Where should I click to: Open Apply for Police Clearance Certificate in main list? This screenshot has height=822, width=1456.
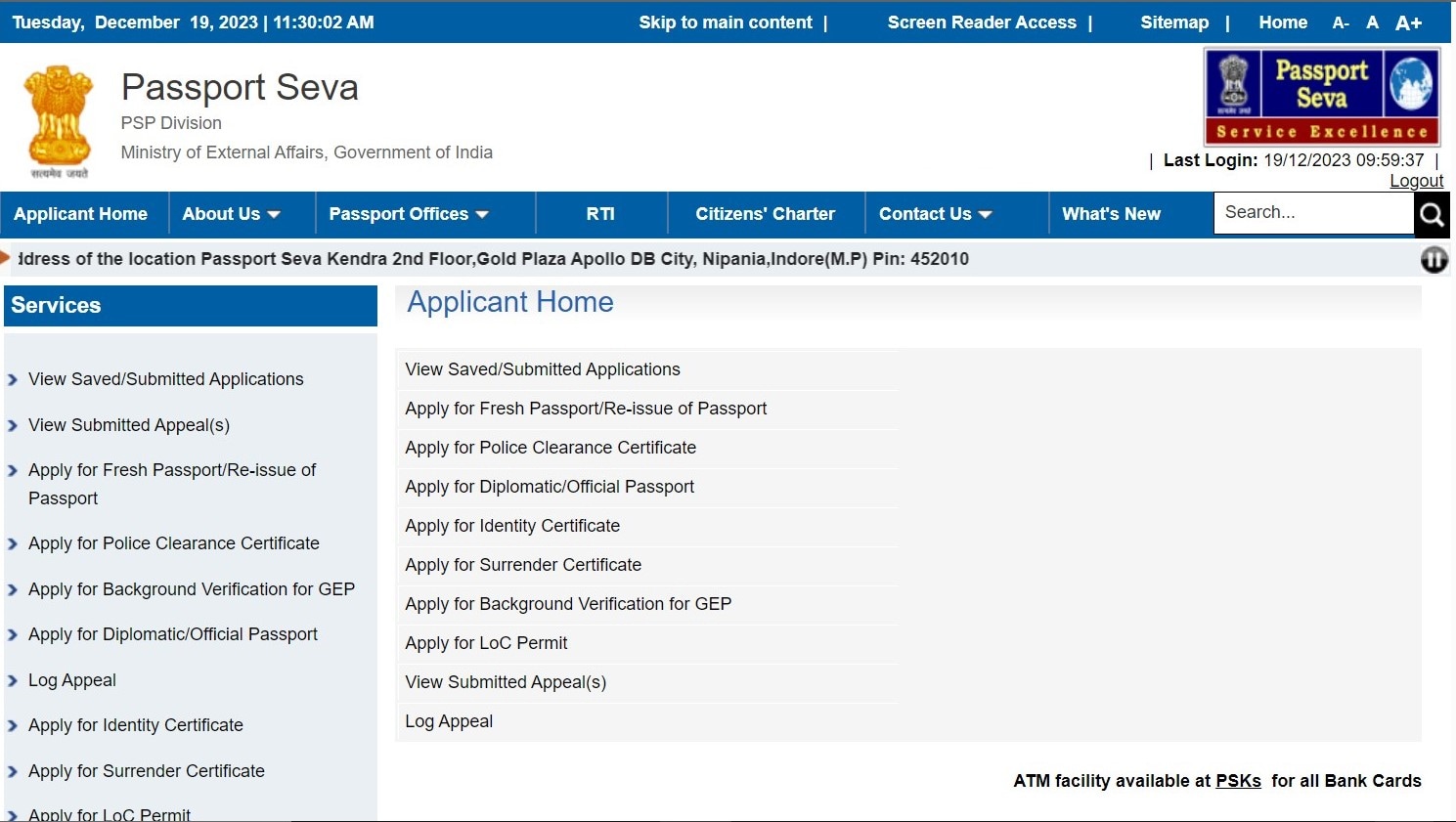click(x=551, y=448)
